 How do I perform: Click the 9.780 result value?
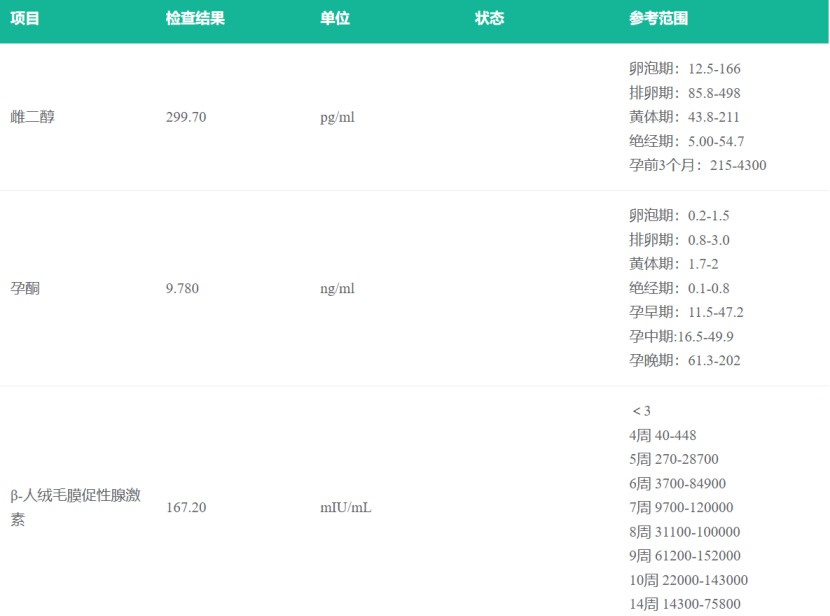(x=182, y=289)
